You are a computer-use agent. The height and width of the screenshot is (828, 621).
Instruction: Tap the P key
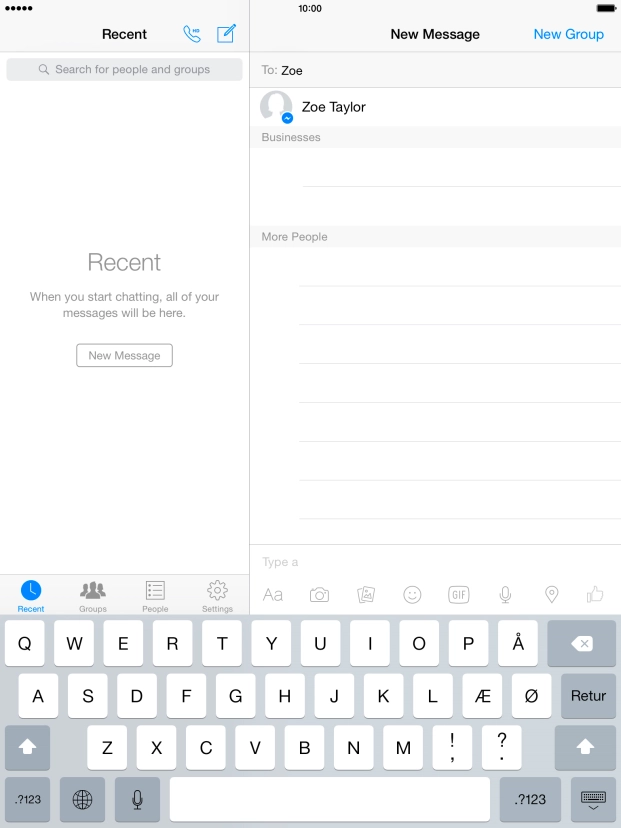(468, 643)
